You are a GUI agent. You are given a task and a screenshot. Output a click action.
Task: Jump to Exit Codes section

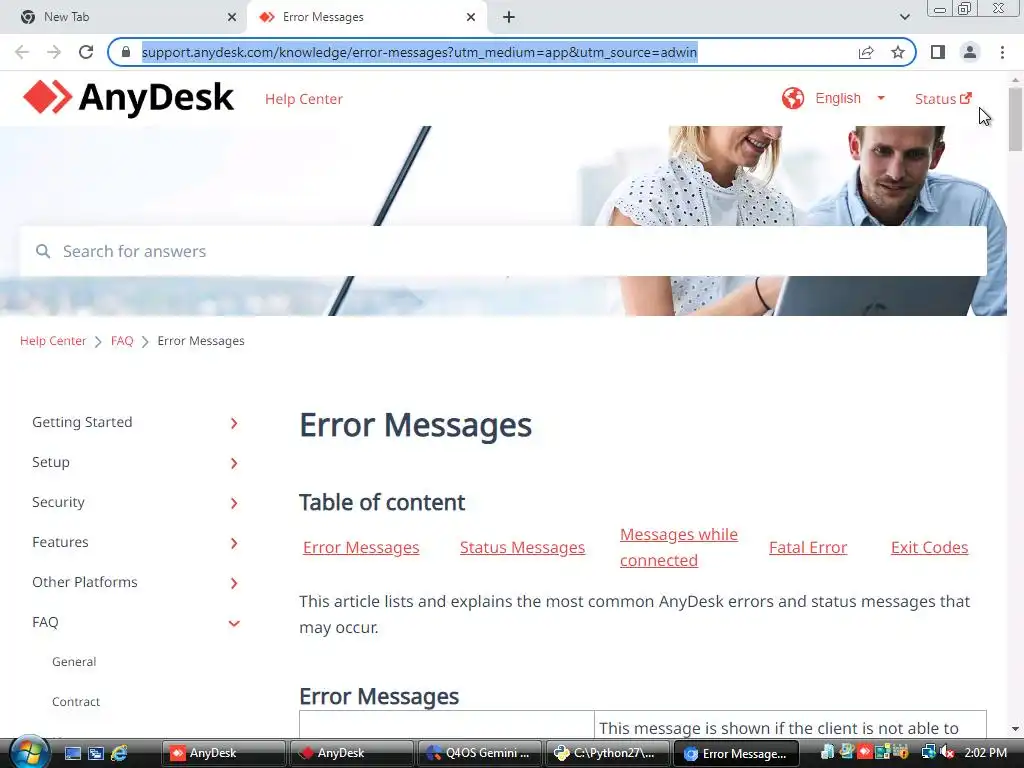pyautogui.click(x=929, y=547)
